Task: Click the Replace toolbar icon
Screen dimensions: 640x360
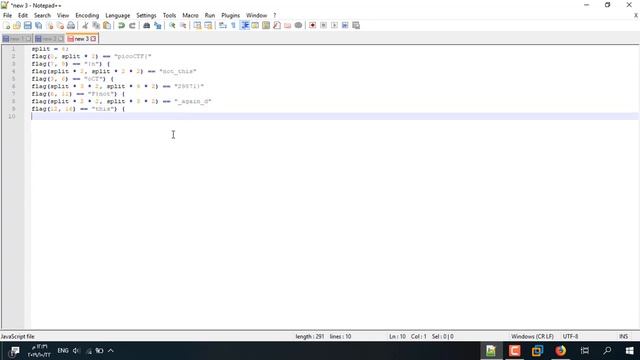Action: coord(157,25)
